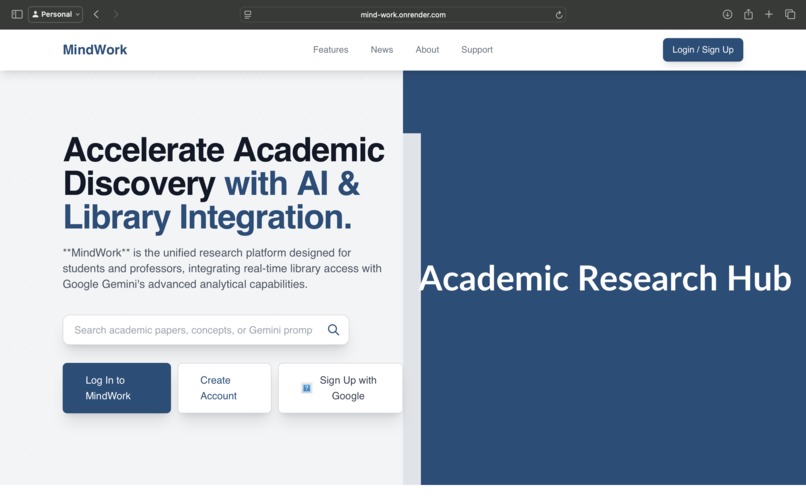Click Log In to MindWork button
Image resolution: width=806 pixels, height=504 pixels.
(117, 388)
